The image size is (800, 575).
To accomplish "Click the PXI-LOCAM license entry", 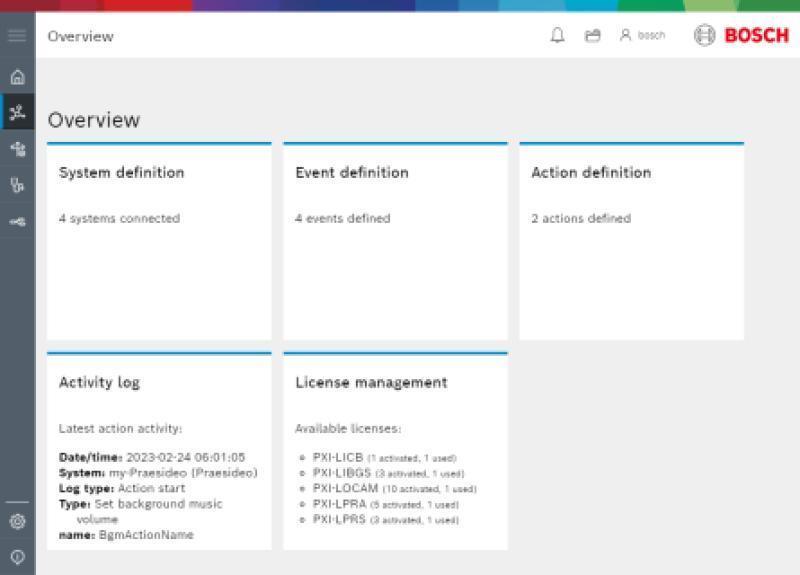I will pos(394,488).
